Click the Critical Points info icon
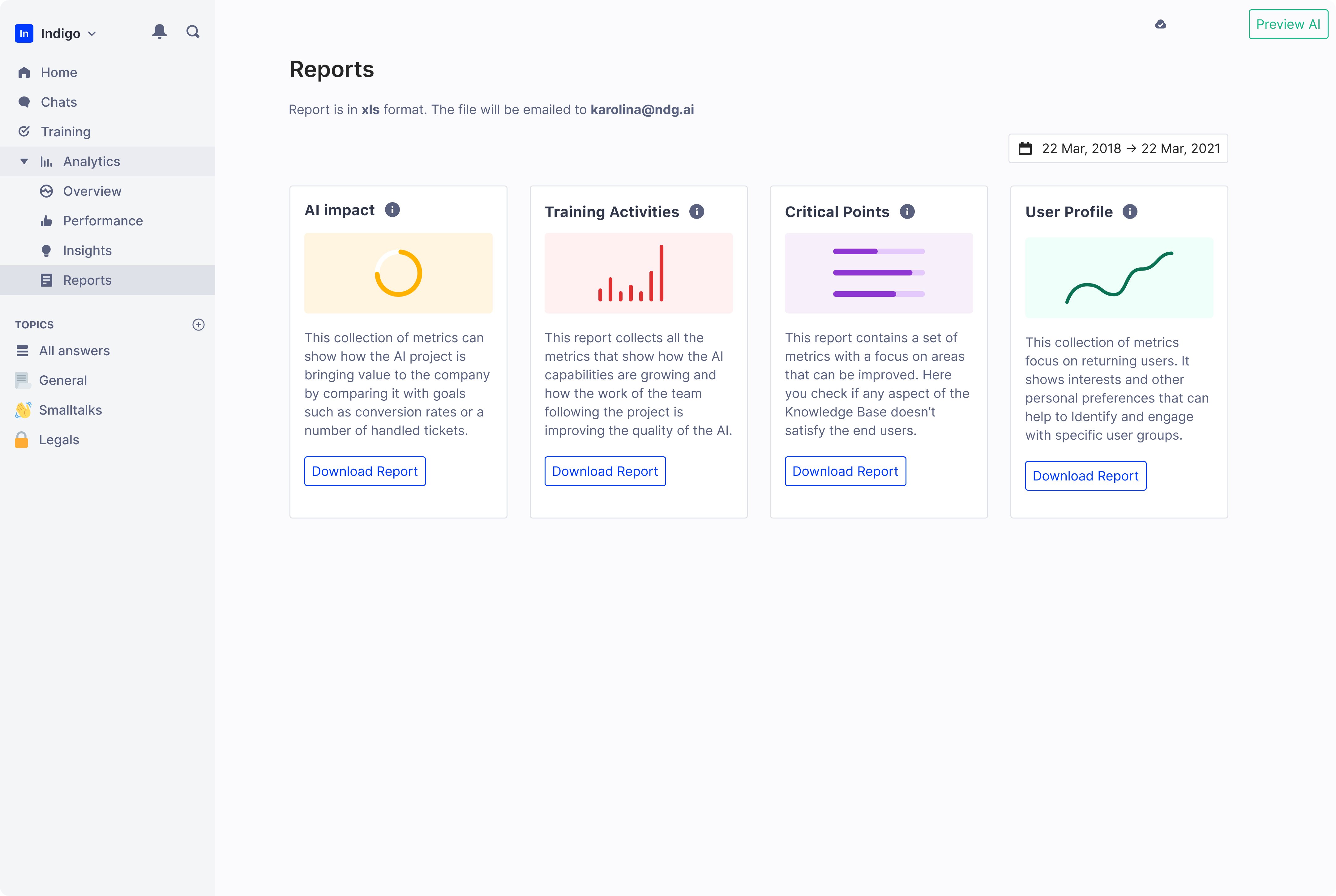The height and width of the screenshot is (896, 1336). pyautogui.click(x=907, y=212)
